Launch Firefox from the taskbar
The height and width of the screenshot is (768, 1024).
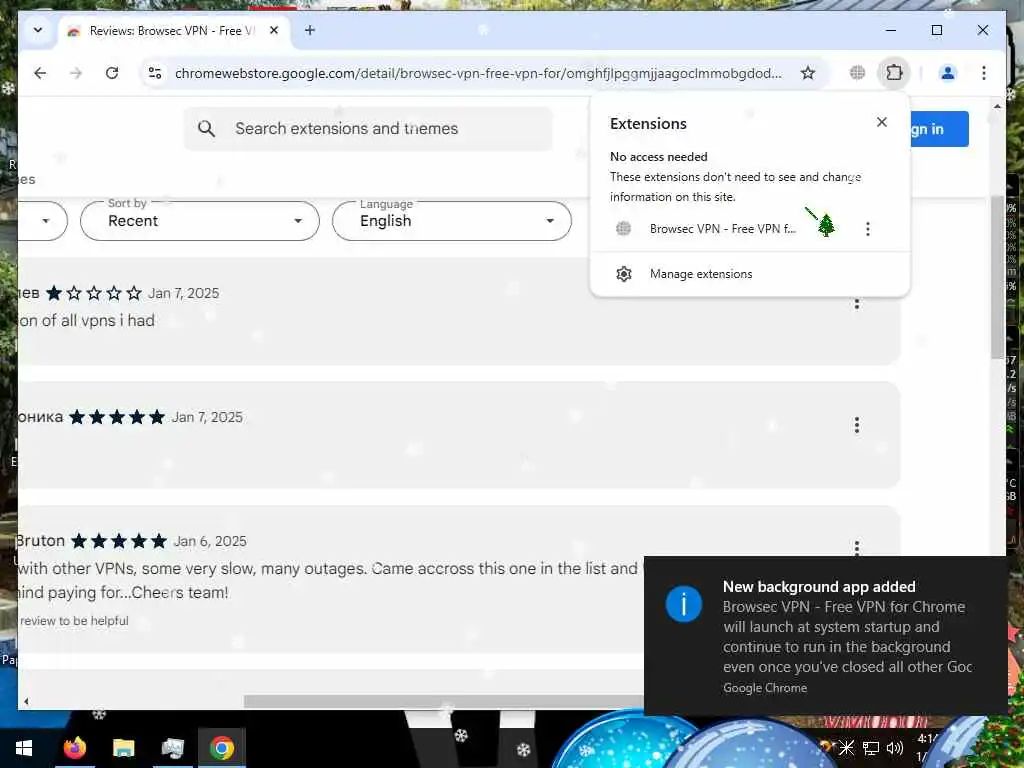coord(74,748)
